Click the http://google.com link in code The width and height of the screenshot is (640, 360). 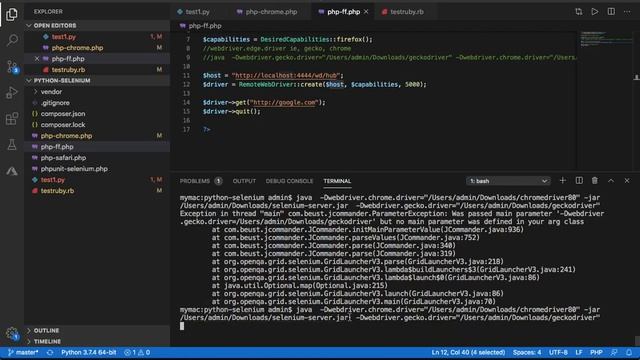click(284, 102)
